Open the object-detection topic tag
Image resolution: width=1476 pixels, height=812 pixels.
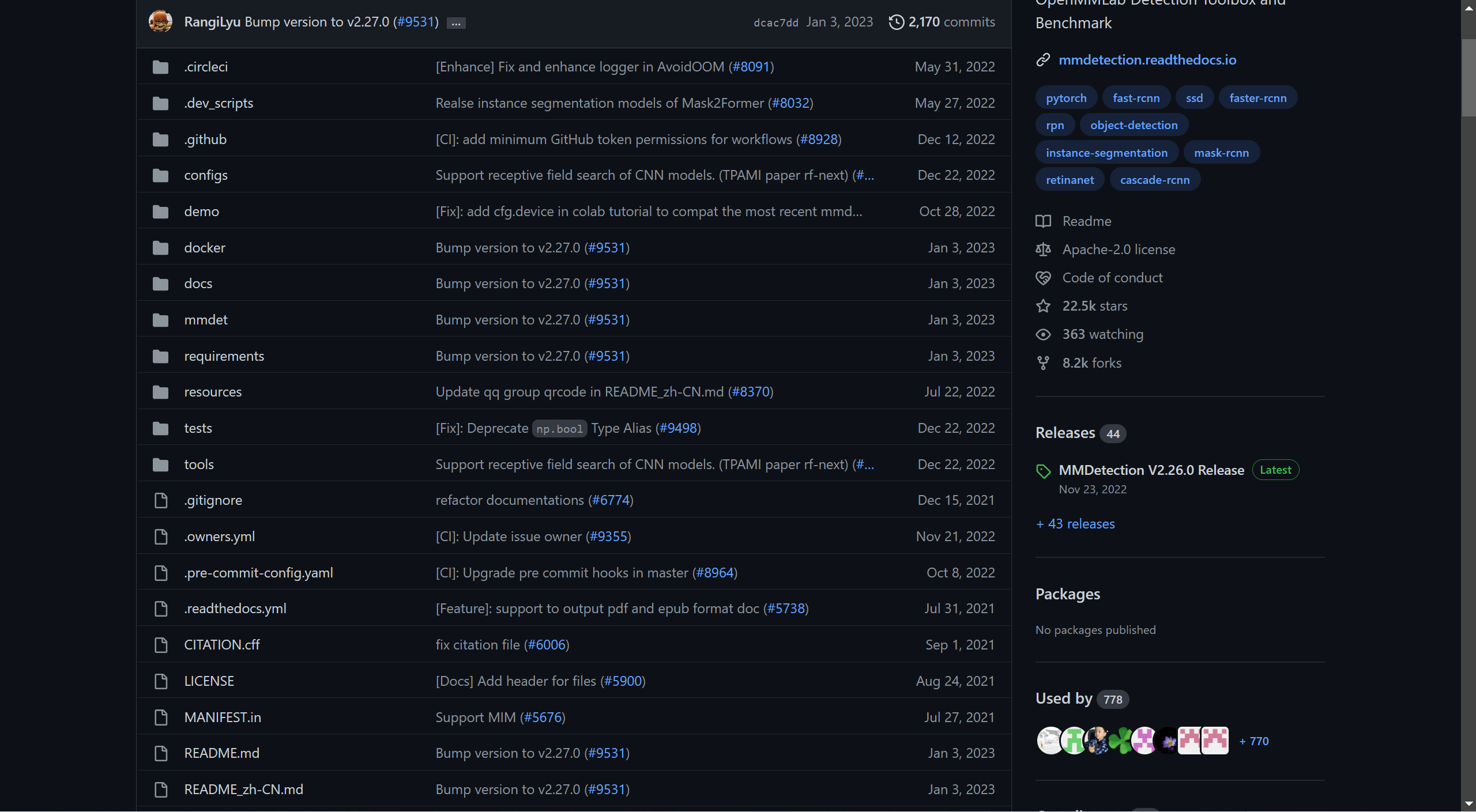(x=1134, y=125)
